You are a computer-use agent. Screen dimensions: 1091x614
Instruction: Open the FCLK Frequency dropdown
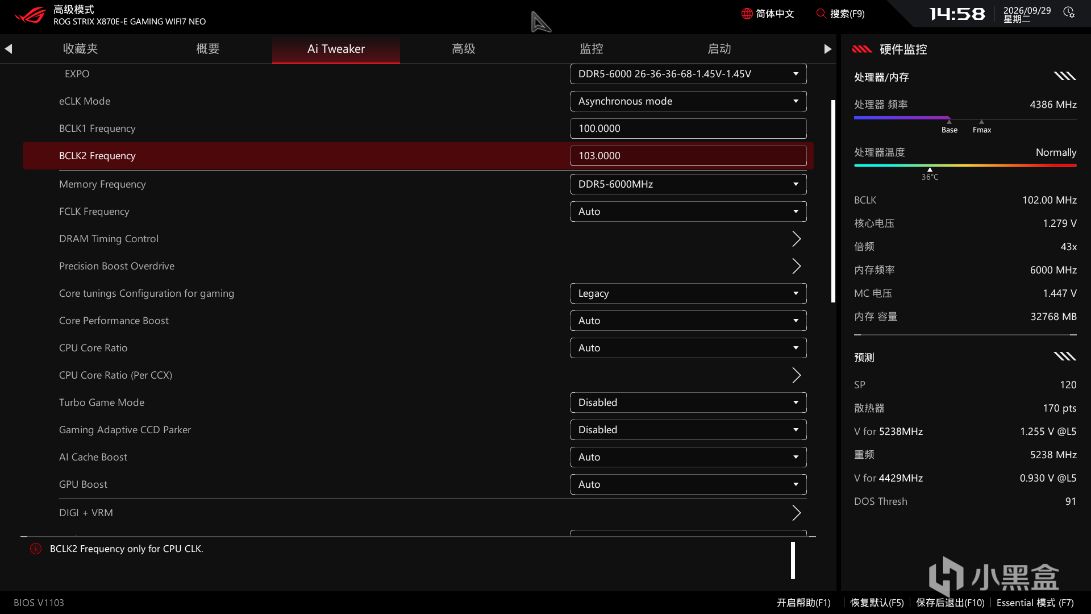pos(688,211)
